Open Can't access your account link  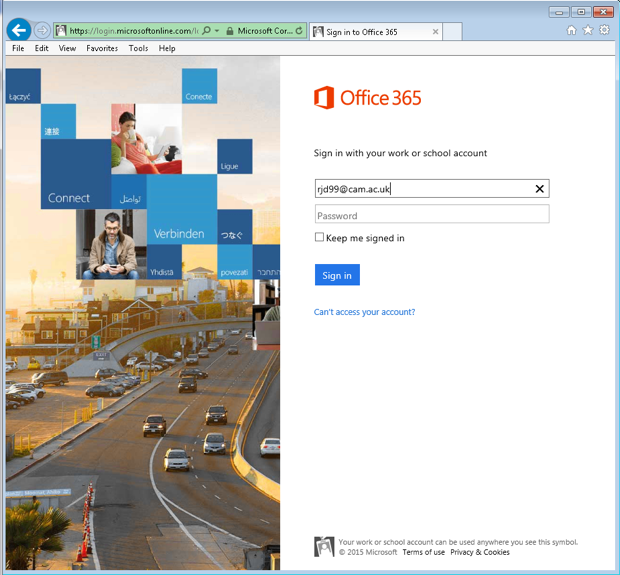(x=365, y=312)
